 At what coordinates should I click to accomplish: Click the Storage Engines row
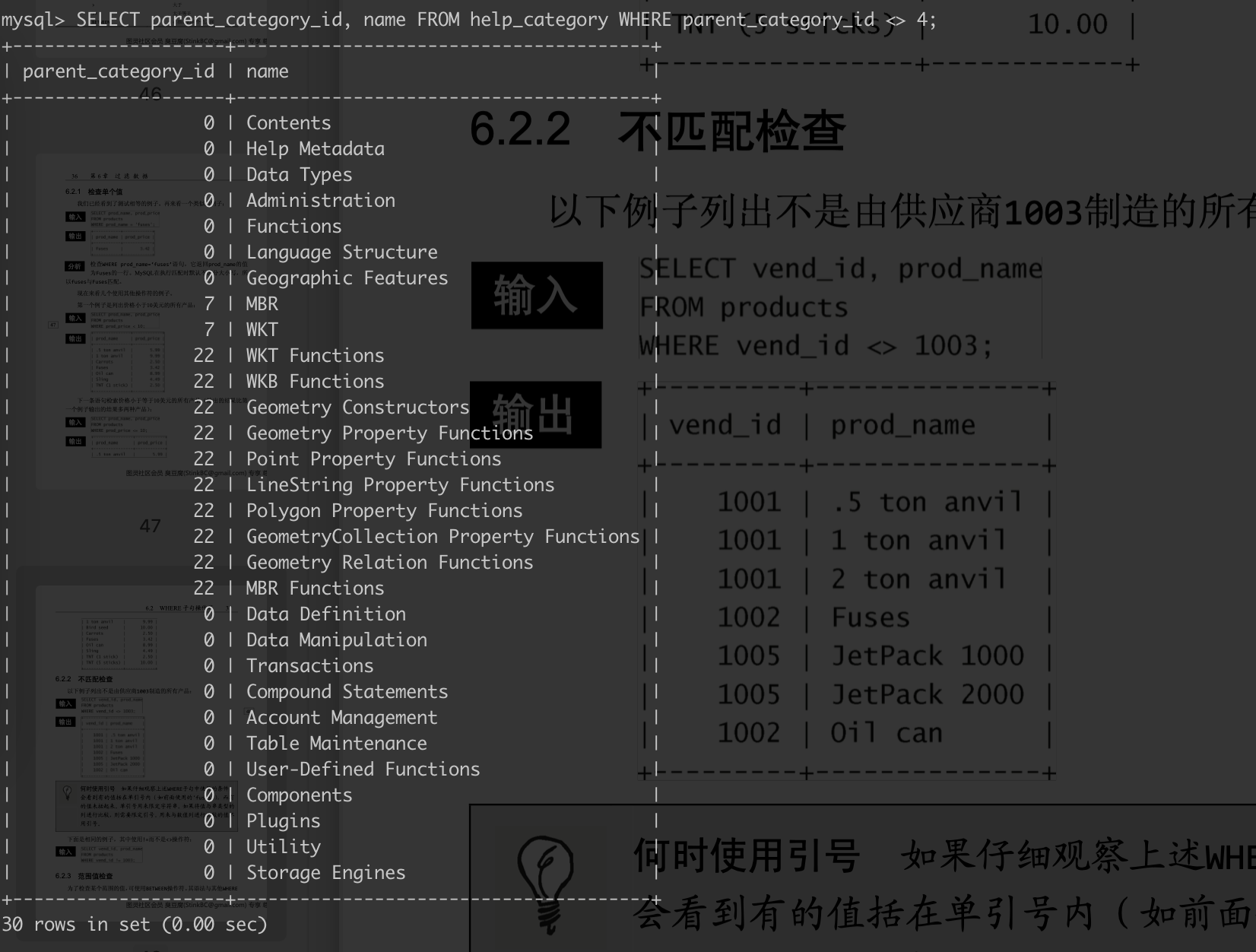331,873
